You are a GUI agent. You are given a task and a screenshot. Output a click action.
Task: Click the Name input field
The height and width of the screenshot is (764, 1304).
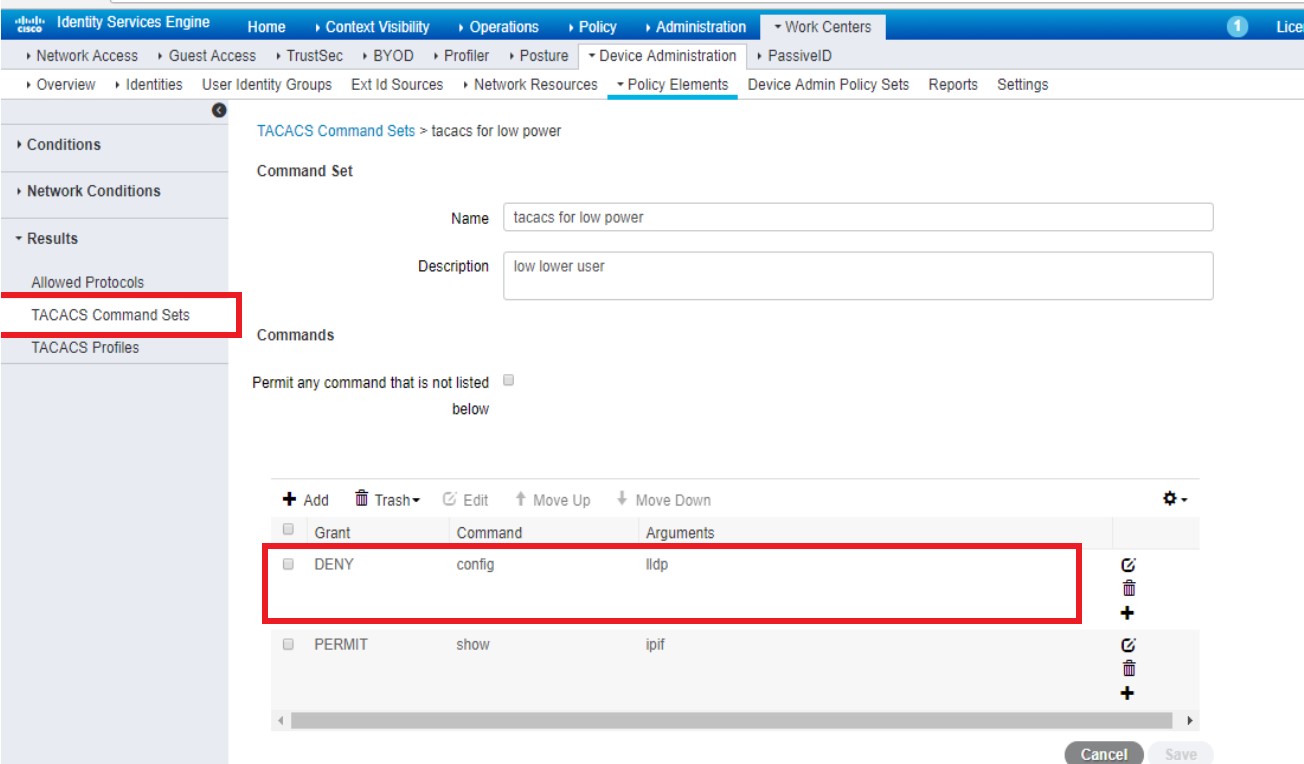(x=858, y=217)
